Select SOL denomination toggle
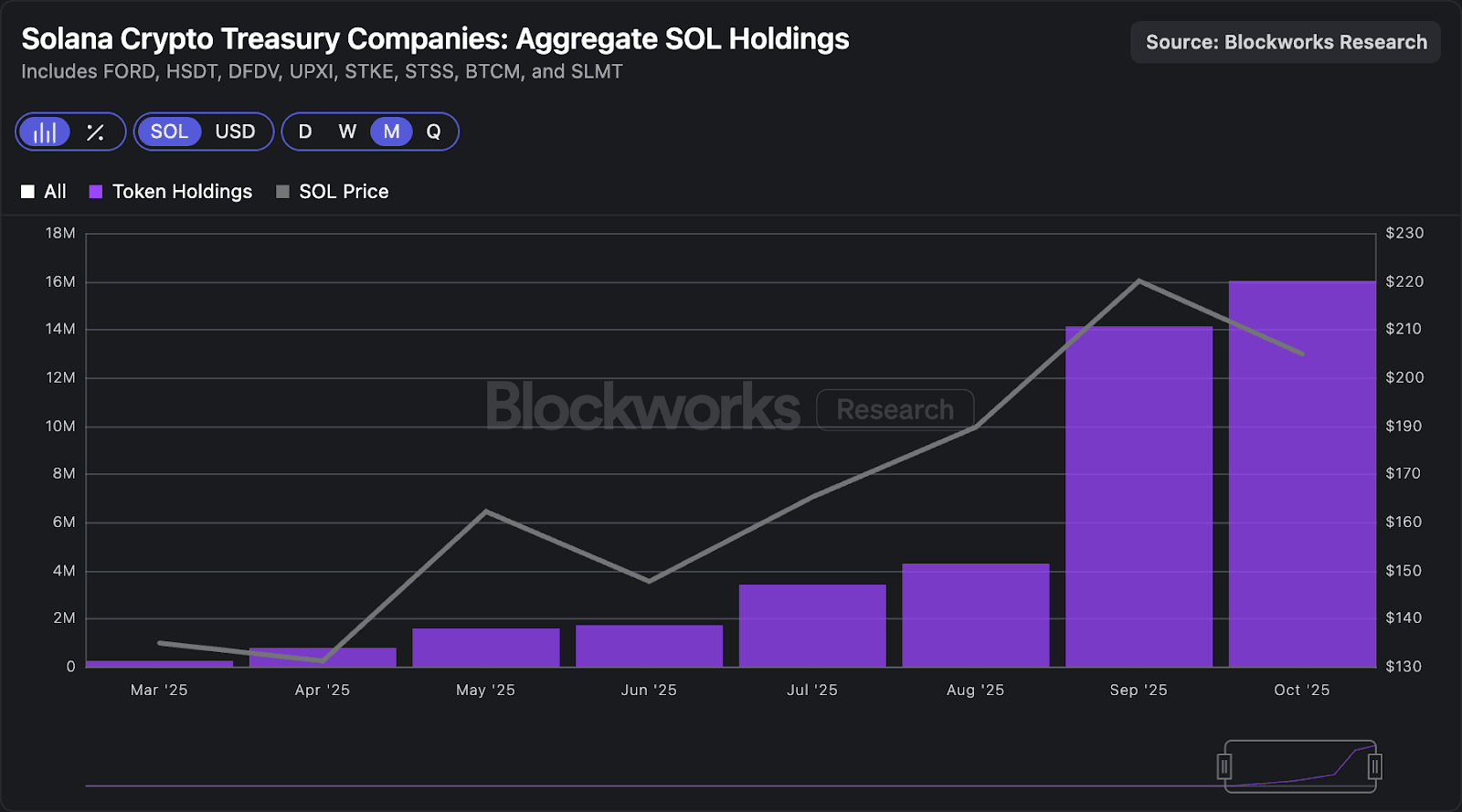This screenshot has height=812, width=1462. [169, 132]
